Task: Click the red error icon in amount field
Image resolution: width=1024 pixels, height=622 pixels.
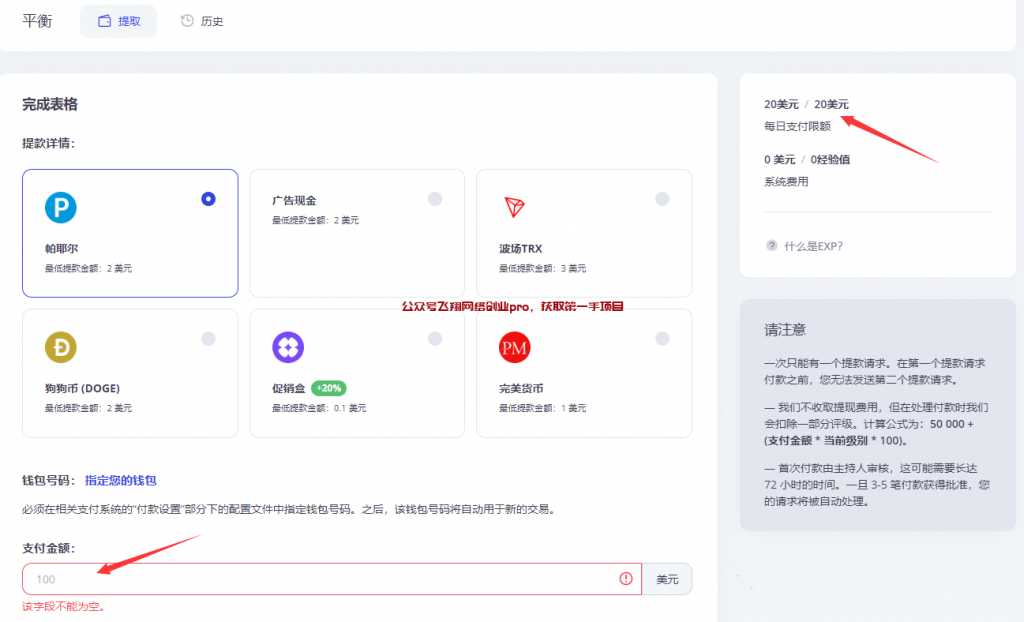Action: pos(626,579)
